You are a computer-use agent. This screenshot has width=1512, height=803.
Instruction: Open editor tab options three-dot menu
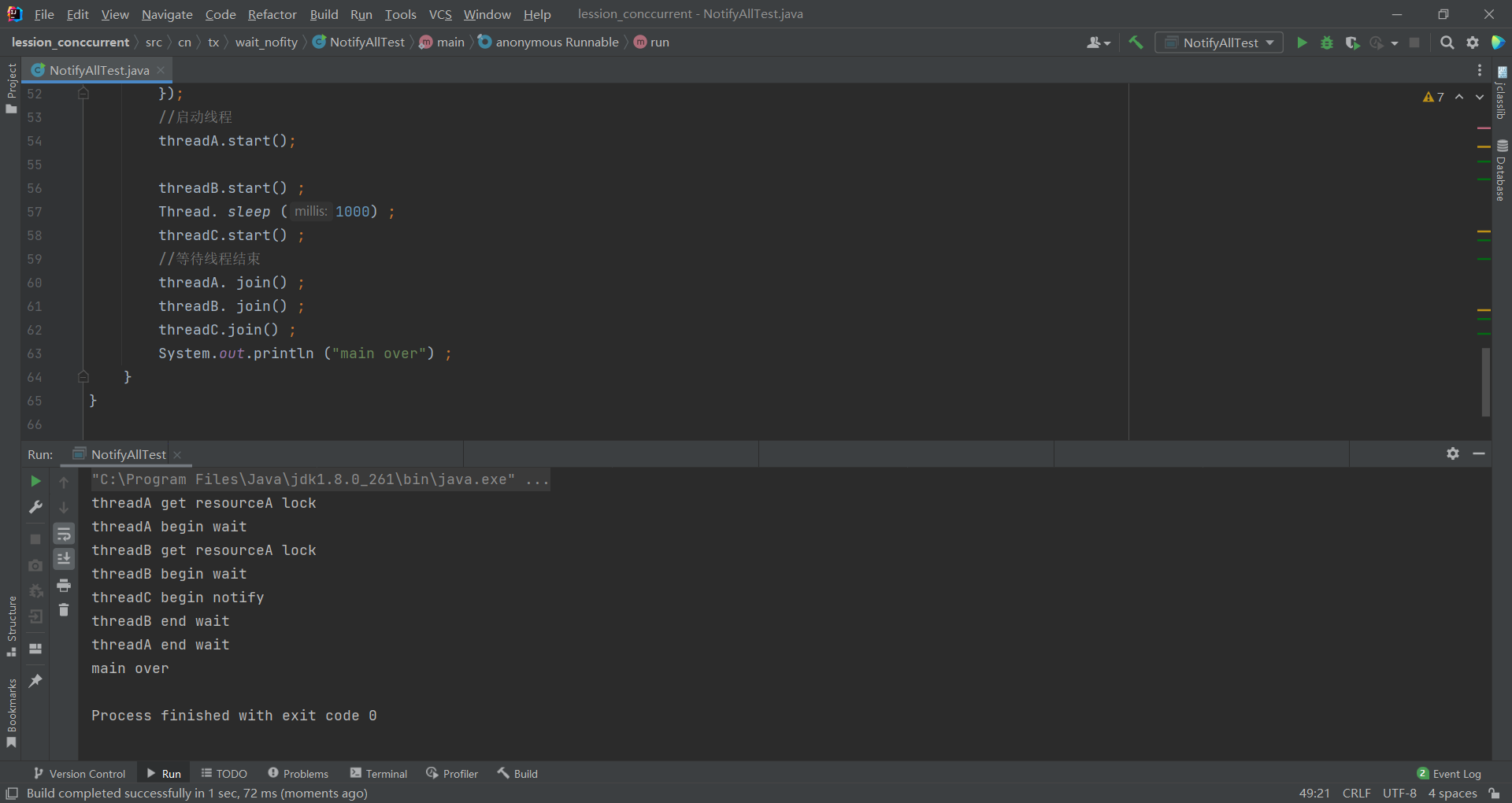(x=1480, y=70)
